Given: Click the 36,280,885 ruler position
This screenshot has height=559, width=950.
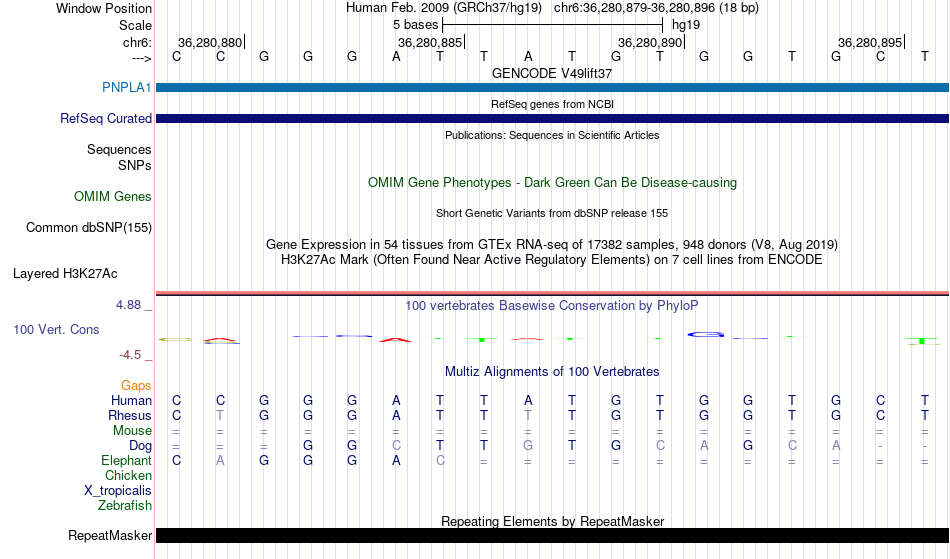Looking at the screenshot, I should [x=430, y=42].
